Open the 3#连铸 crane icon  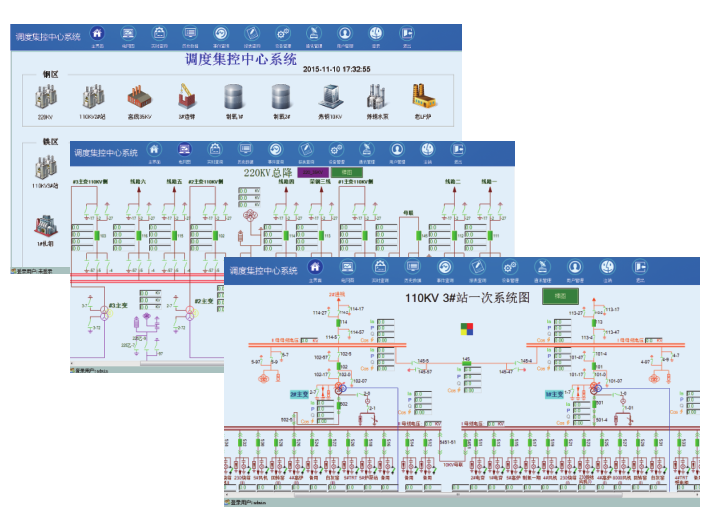pyautogui.click(x=186, y=96)
